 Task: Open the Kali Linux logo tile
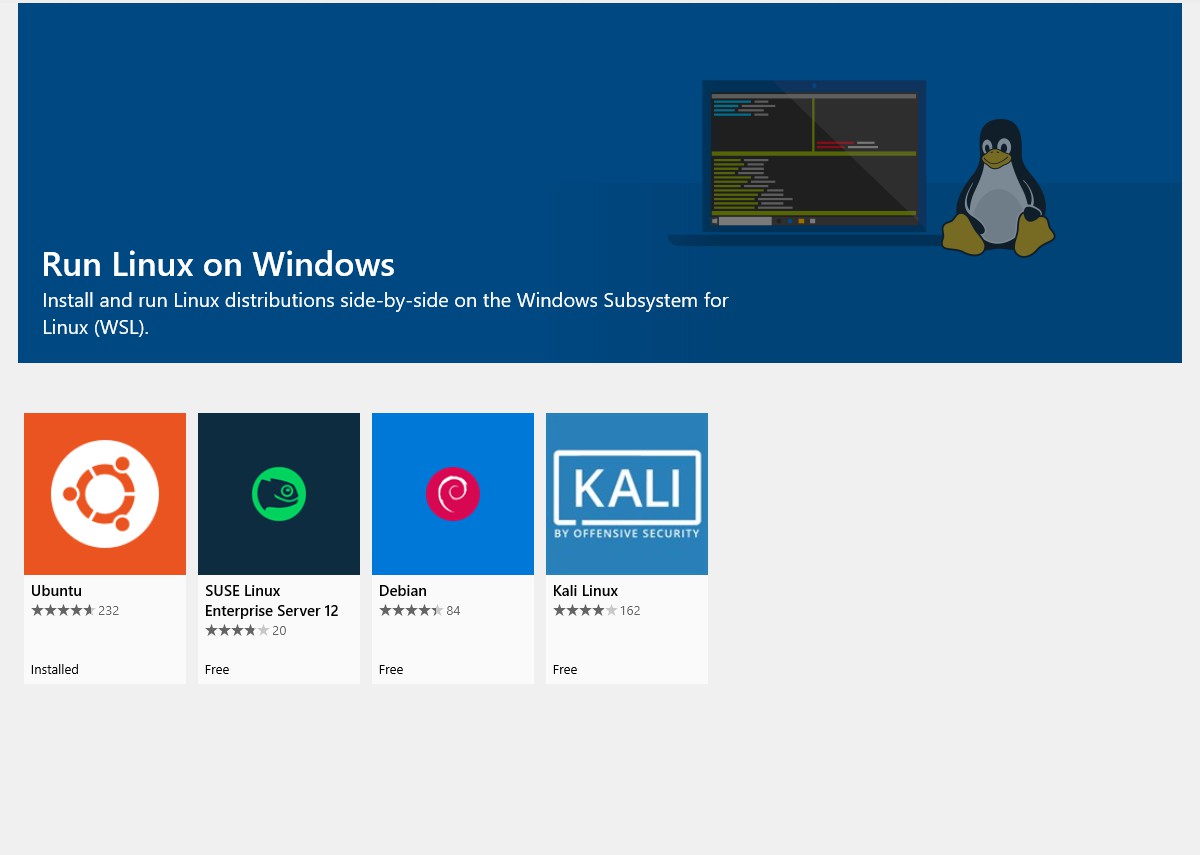click(627, 494)
